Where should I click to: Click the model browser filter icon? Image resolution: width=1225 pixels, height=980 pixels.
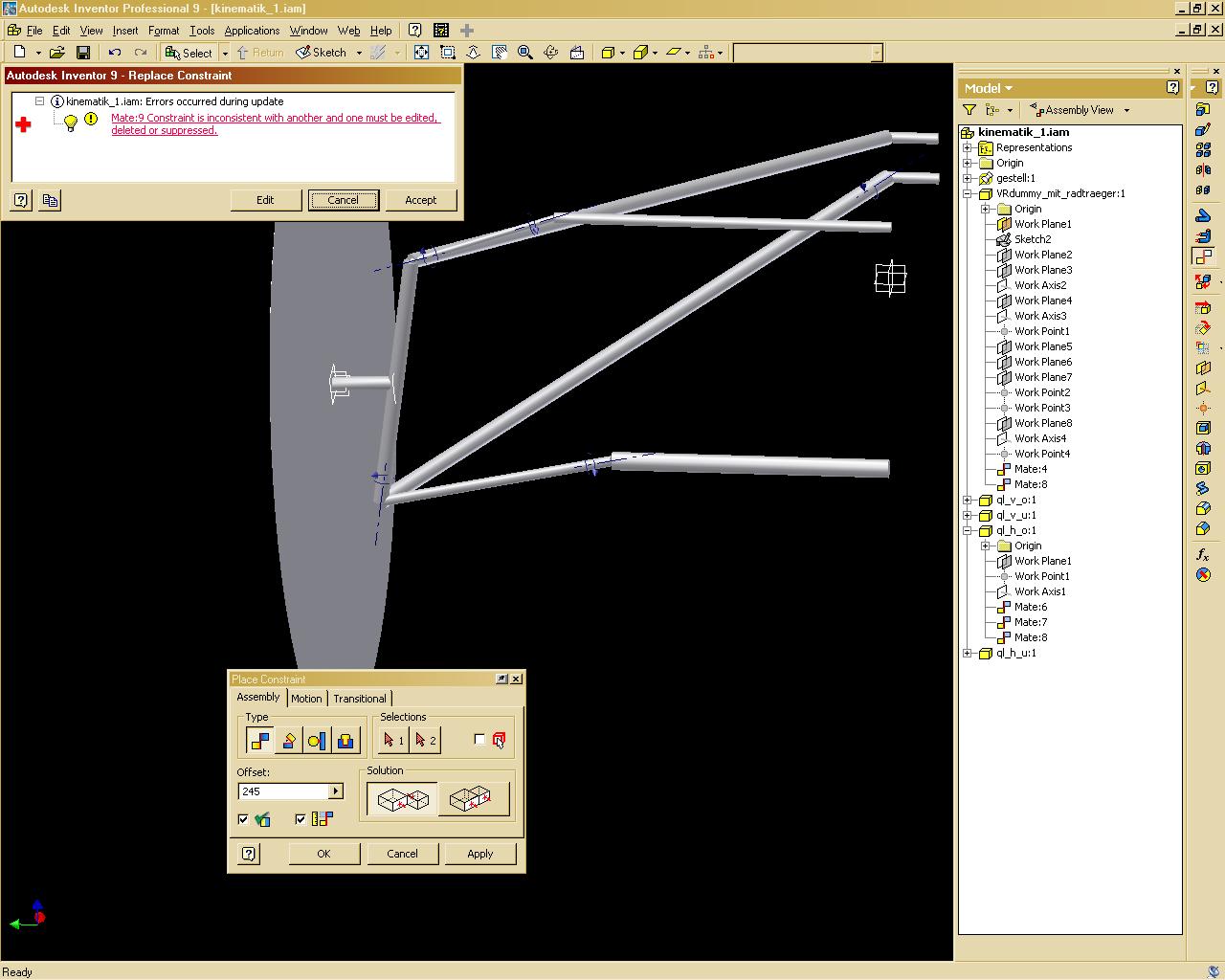click(x=969, y=110)
